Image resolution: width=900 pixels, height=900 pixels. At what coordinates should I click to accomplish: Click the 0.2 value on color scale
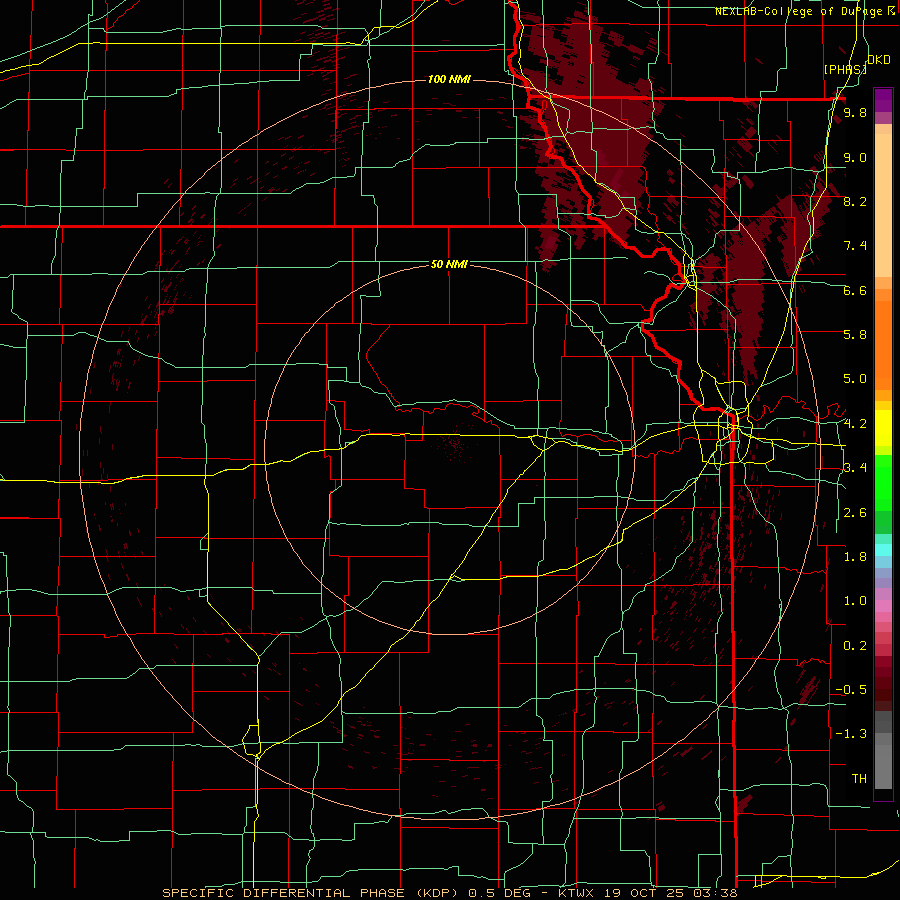coord(855,645)
